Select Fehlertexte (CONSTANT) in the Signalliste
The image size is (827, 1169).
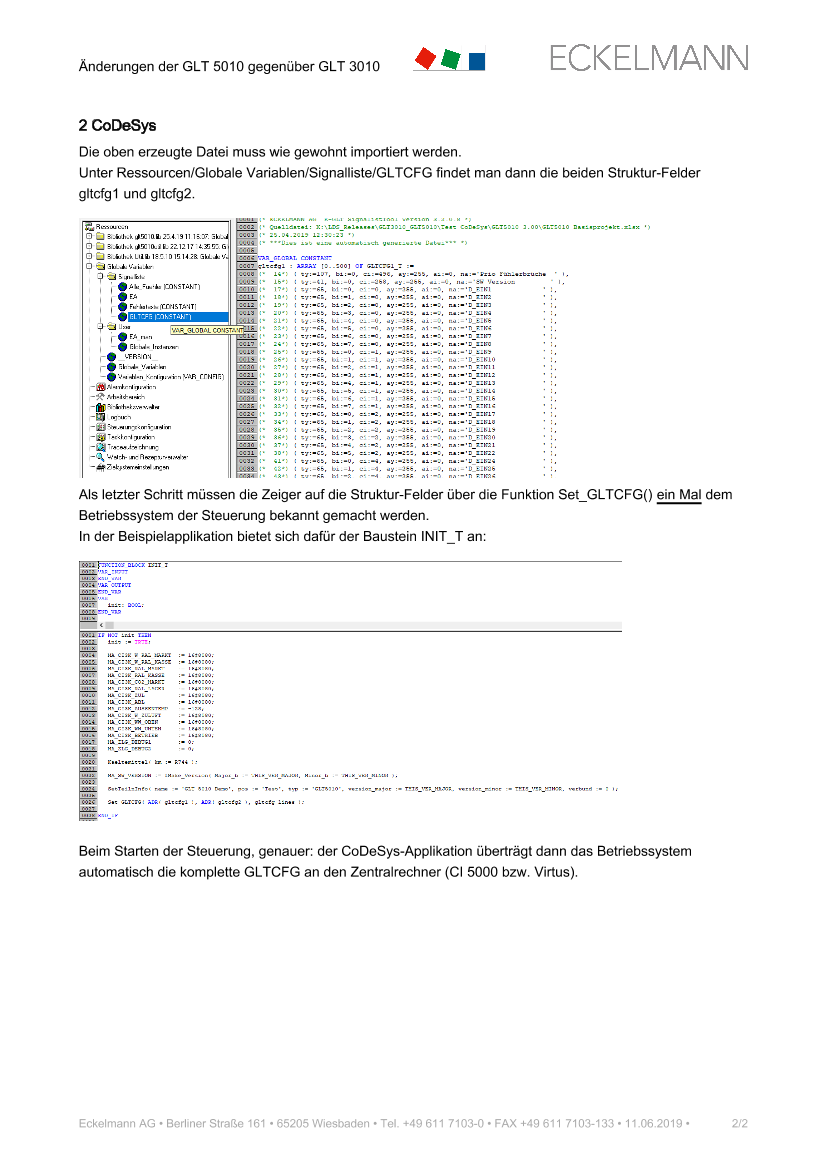tap(163, 306)
